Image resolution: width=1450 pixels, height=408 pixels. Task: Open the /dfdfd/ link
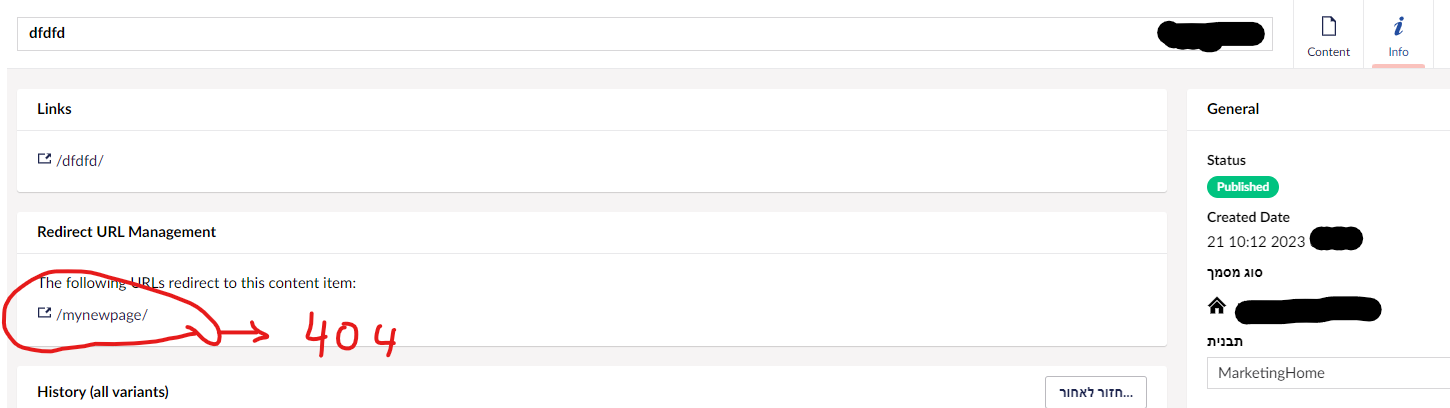(x=81, y=160)
